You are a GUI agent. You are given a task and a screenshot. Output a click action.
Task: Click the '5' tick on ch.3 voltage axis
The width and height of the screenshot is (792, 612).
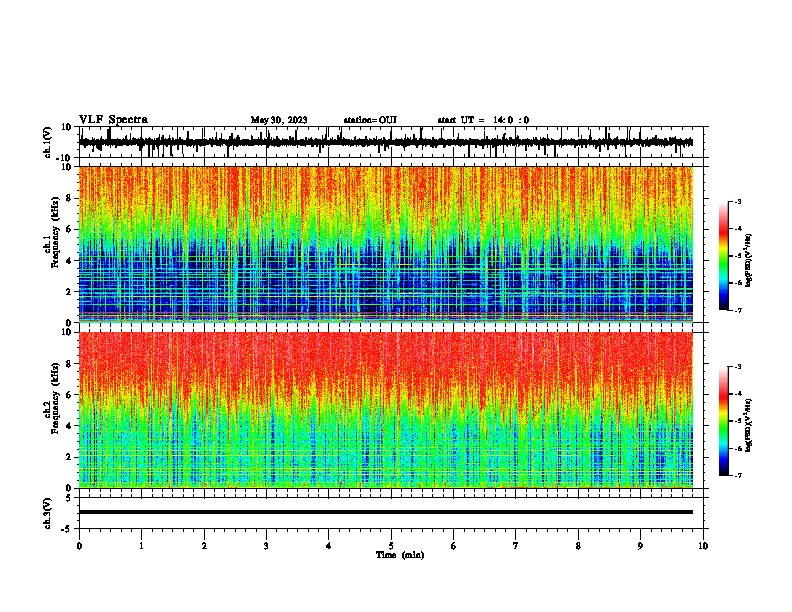(x=69, y=497)
